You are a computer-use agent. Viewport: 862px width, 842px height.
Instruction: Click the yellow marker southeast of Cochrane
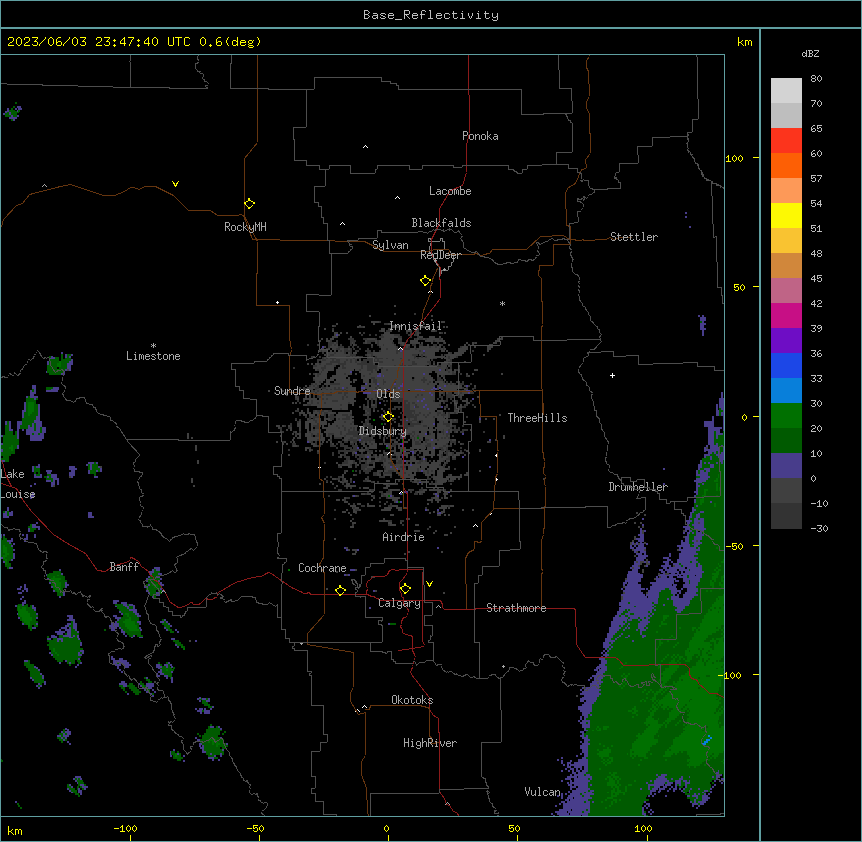(340, 590)
